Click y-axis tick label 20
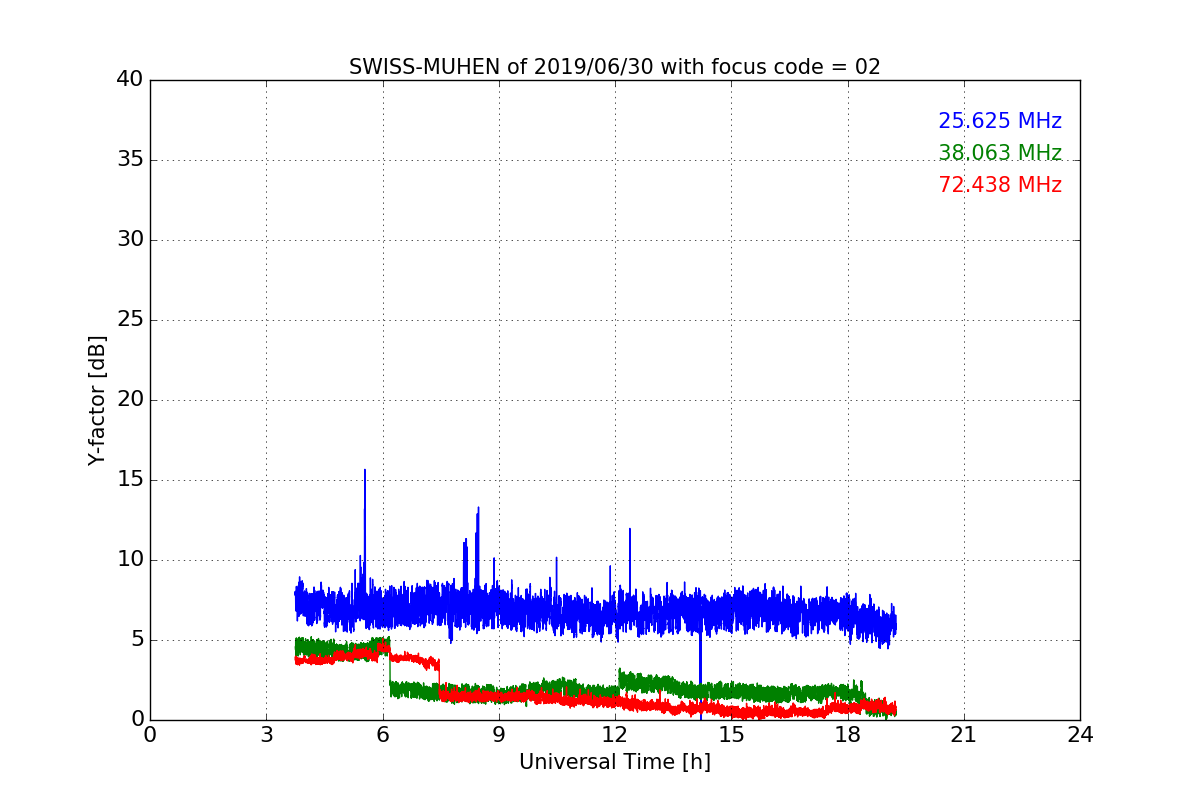Screen dimensions: 1200x800 (130, 399)
